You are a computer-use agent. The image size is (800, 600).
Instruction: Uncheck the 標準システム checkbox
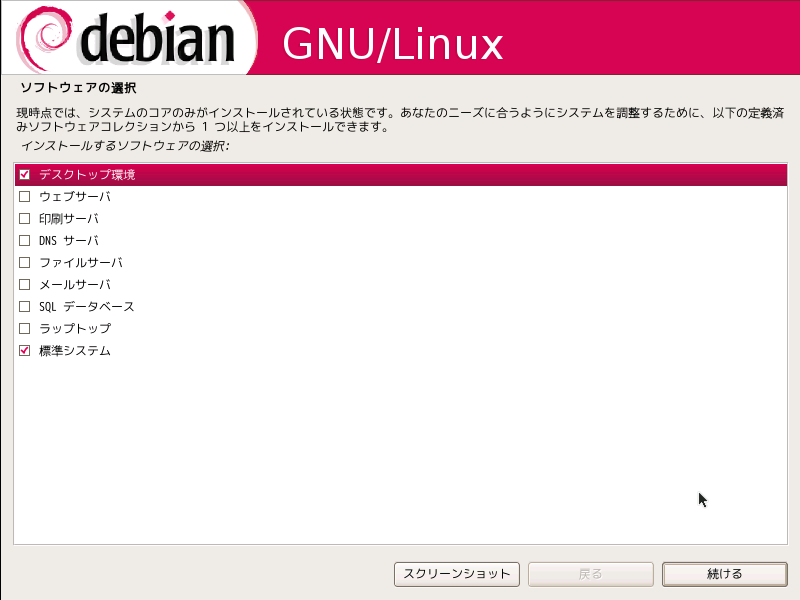[x=24, y=351]
